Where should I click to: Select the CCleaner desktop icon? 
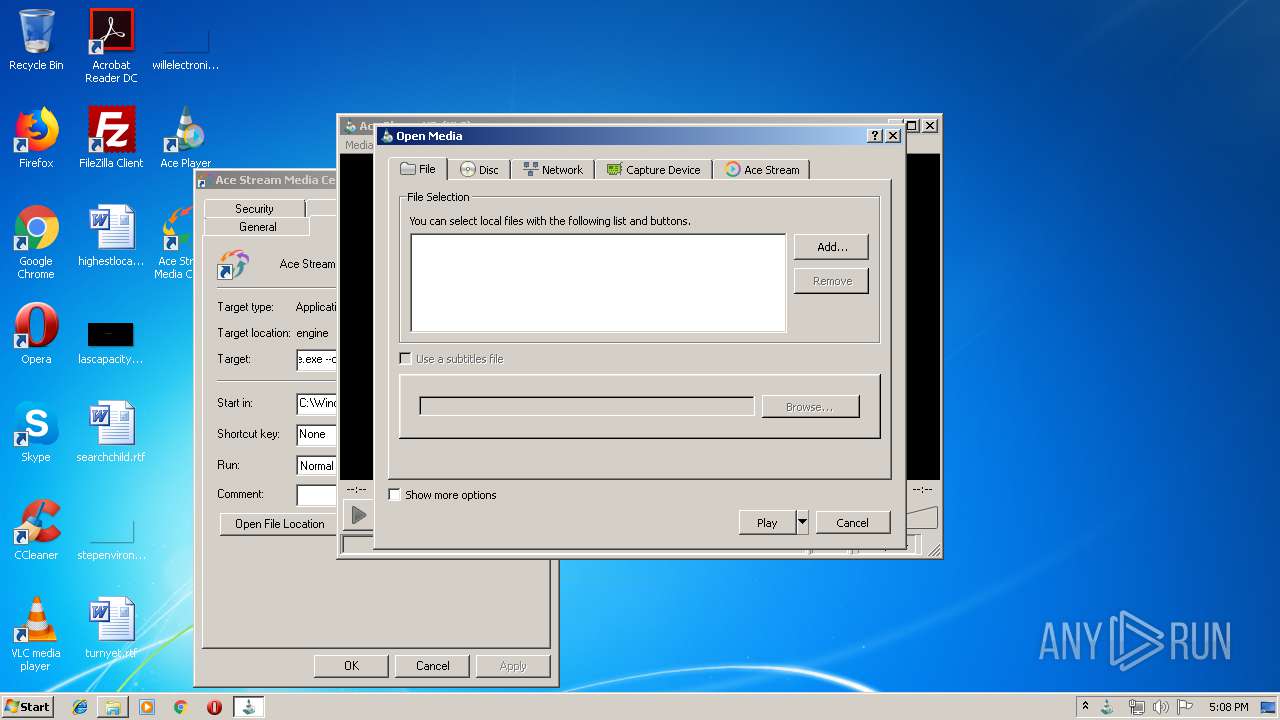point(36,530)
